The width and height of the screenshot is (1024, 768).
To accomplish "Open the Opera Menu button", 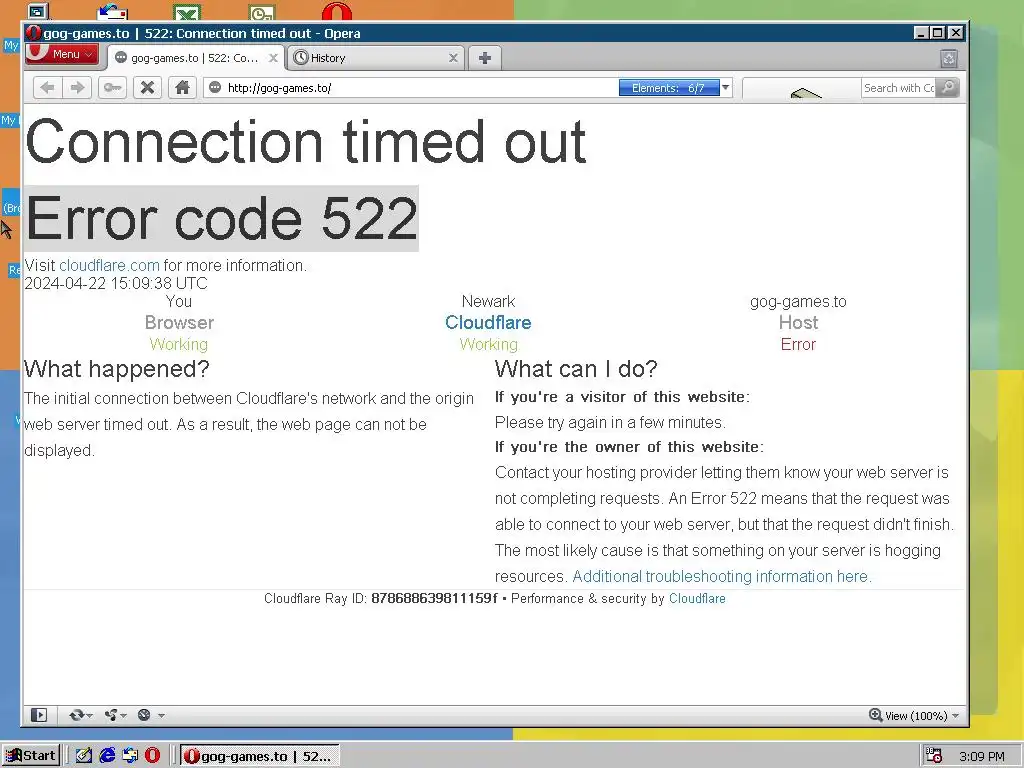I will pos(62,54).
